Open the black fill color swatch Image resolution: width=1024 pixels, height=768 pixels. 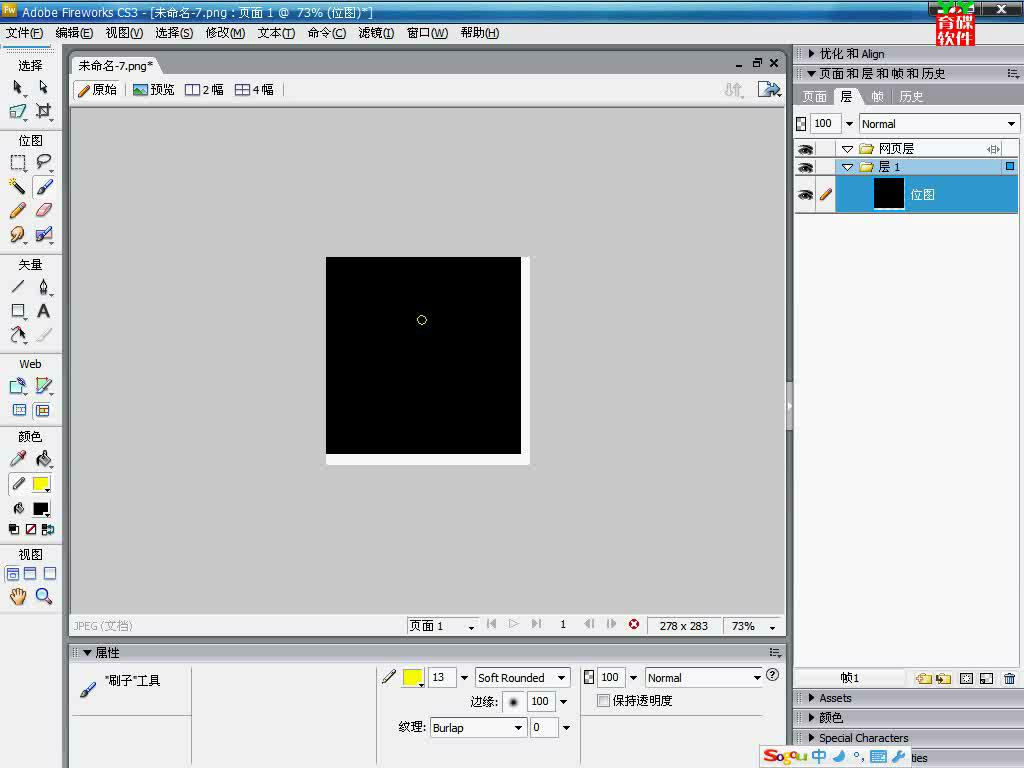41,509
